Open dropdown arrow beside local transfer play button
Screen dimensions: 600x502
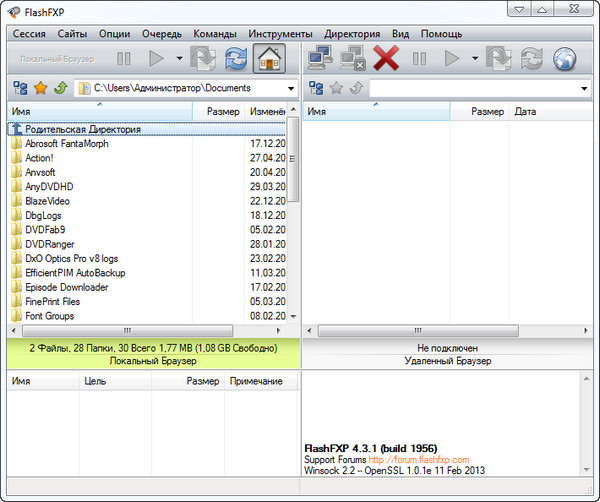point(179,59)
